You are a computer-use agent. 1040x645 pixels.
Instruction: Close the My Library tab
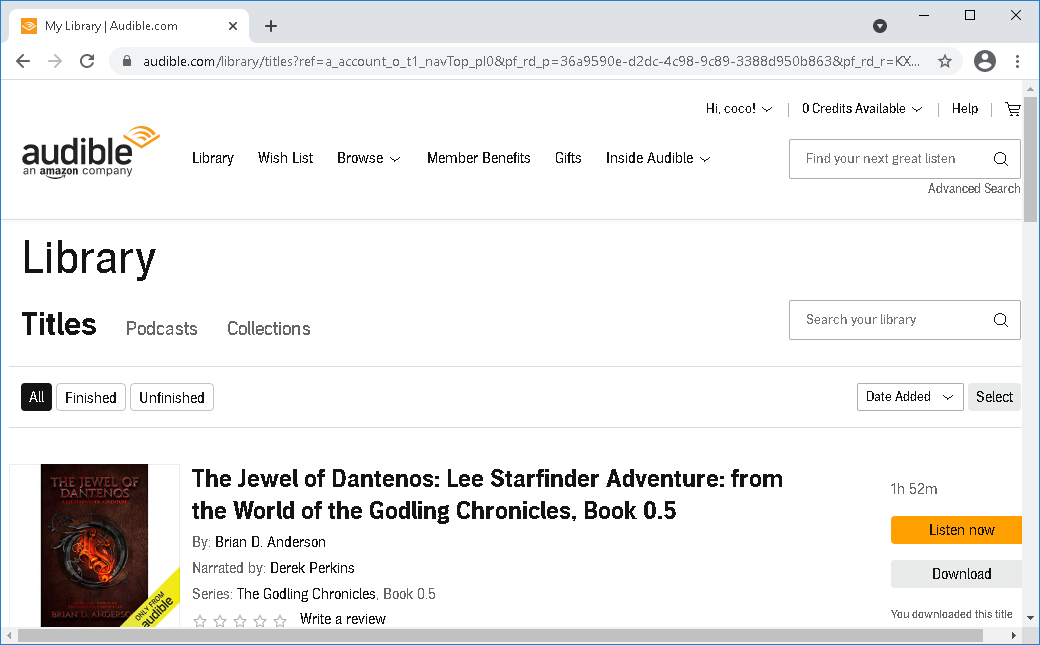click(x=233, y=26)
